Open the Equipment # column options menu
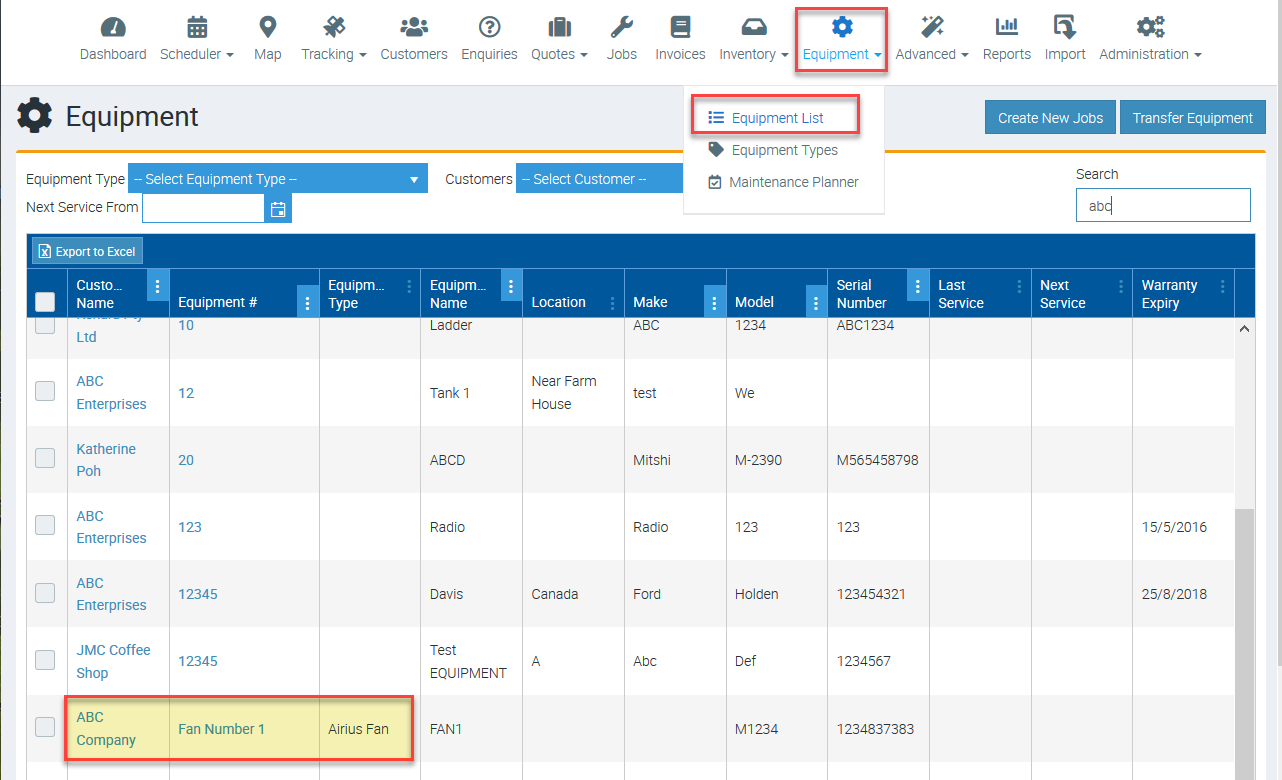 click(x=307, y=303)
